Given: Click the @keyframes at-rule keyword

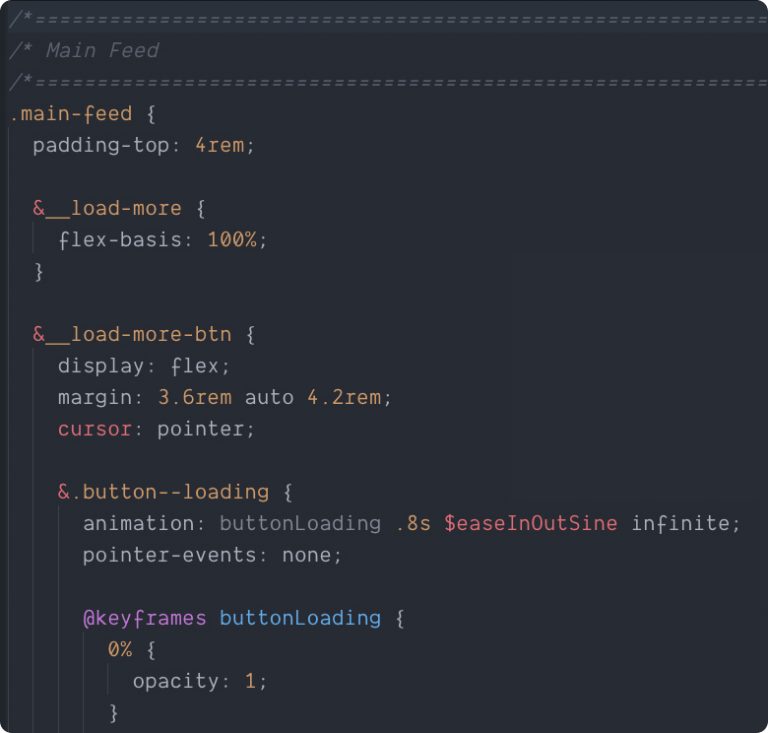Looking at the screenshot, I should (x=144, y=618).
